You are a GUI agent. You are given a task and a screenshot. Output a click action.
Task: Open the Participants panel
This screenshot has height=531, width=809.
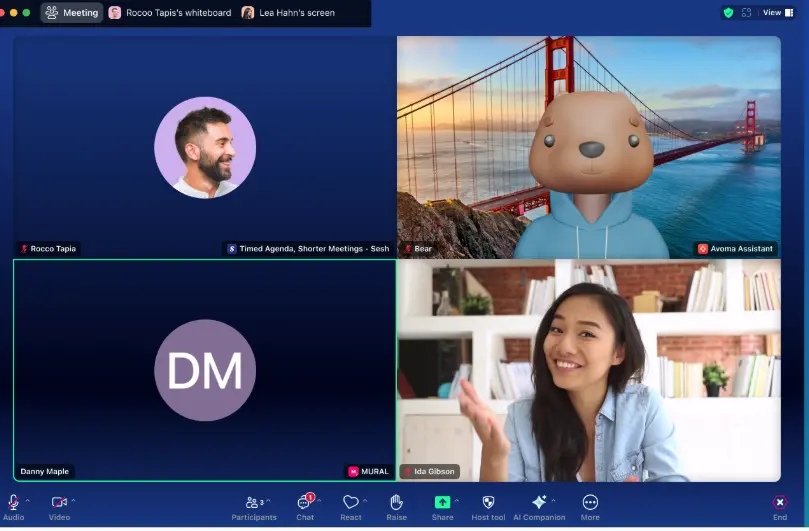coord(253,503)
